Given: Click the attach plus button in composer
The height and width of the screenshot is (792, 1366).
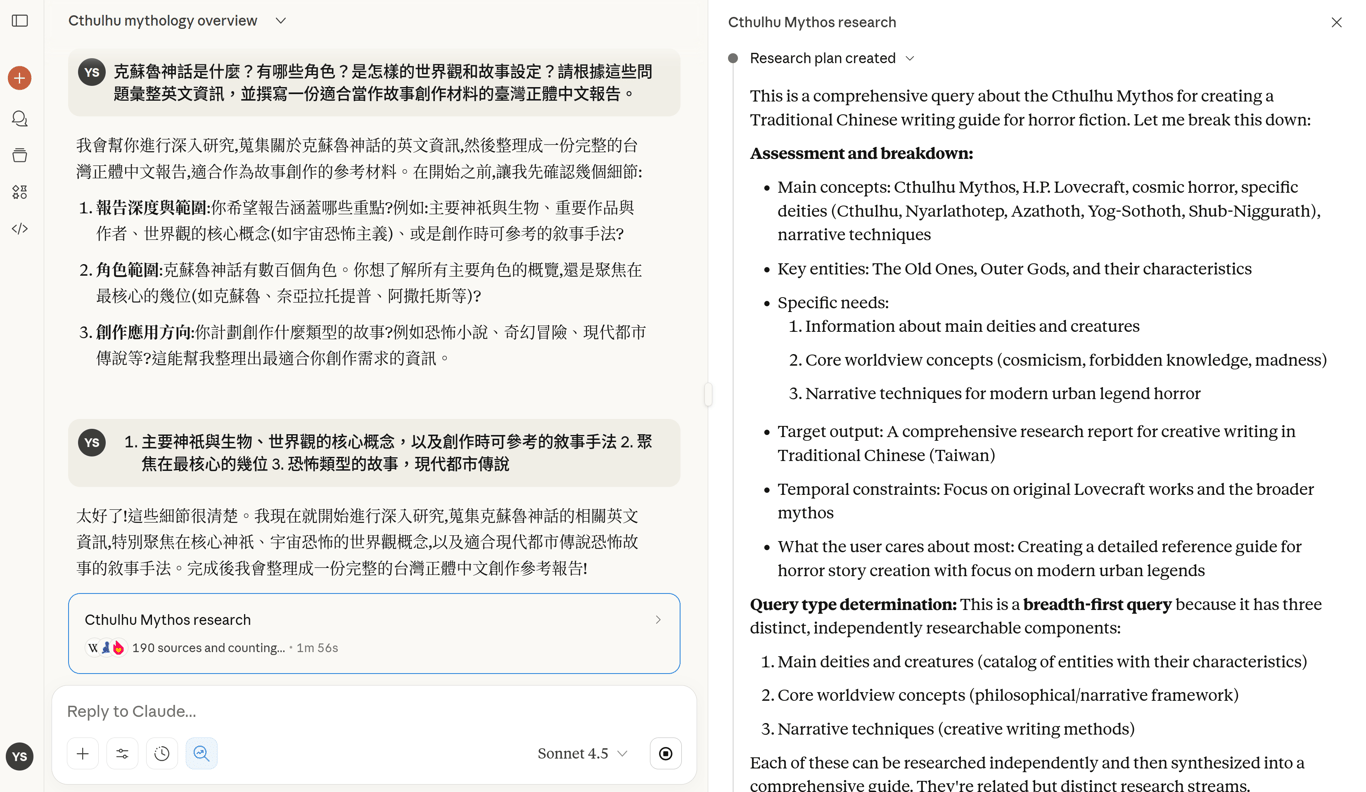Looking at the screenshot, I should click(83, 754).
